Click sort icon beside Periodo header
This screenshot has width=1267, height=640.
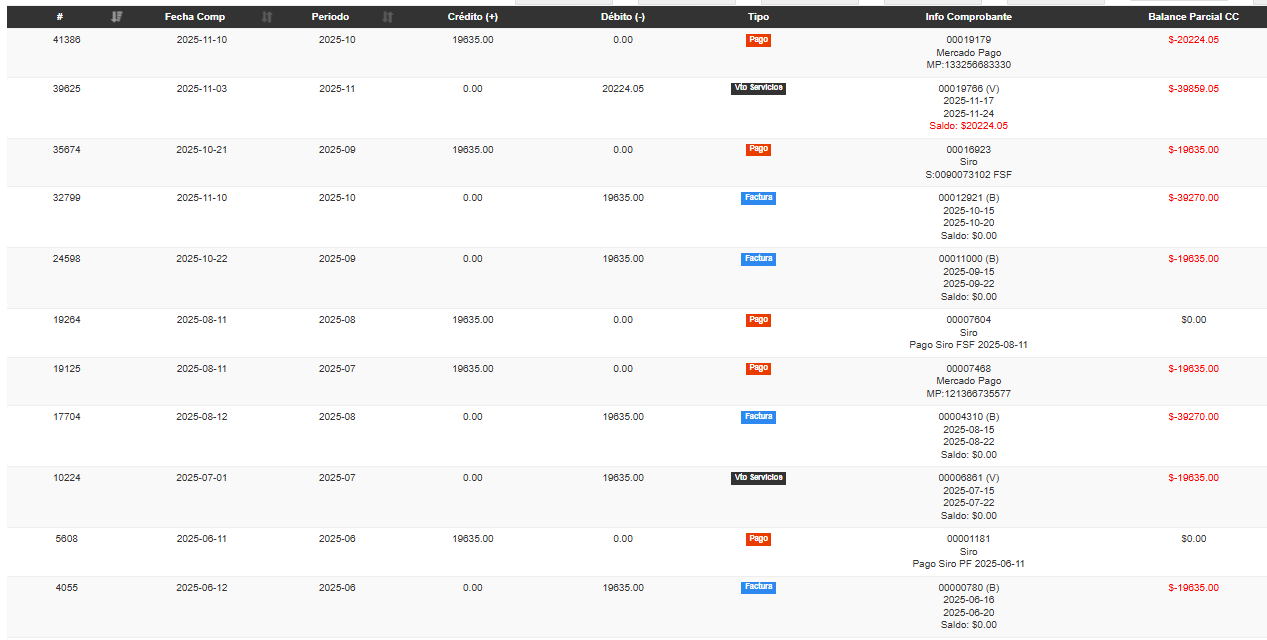(388, 17)
